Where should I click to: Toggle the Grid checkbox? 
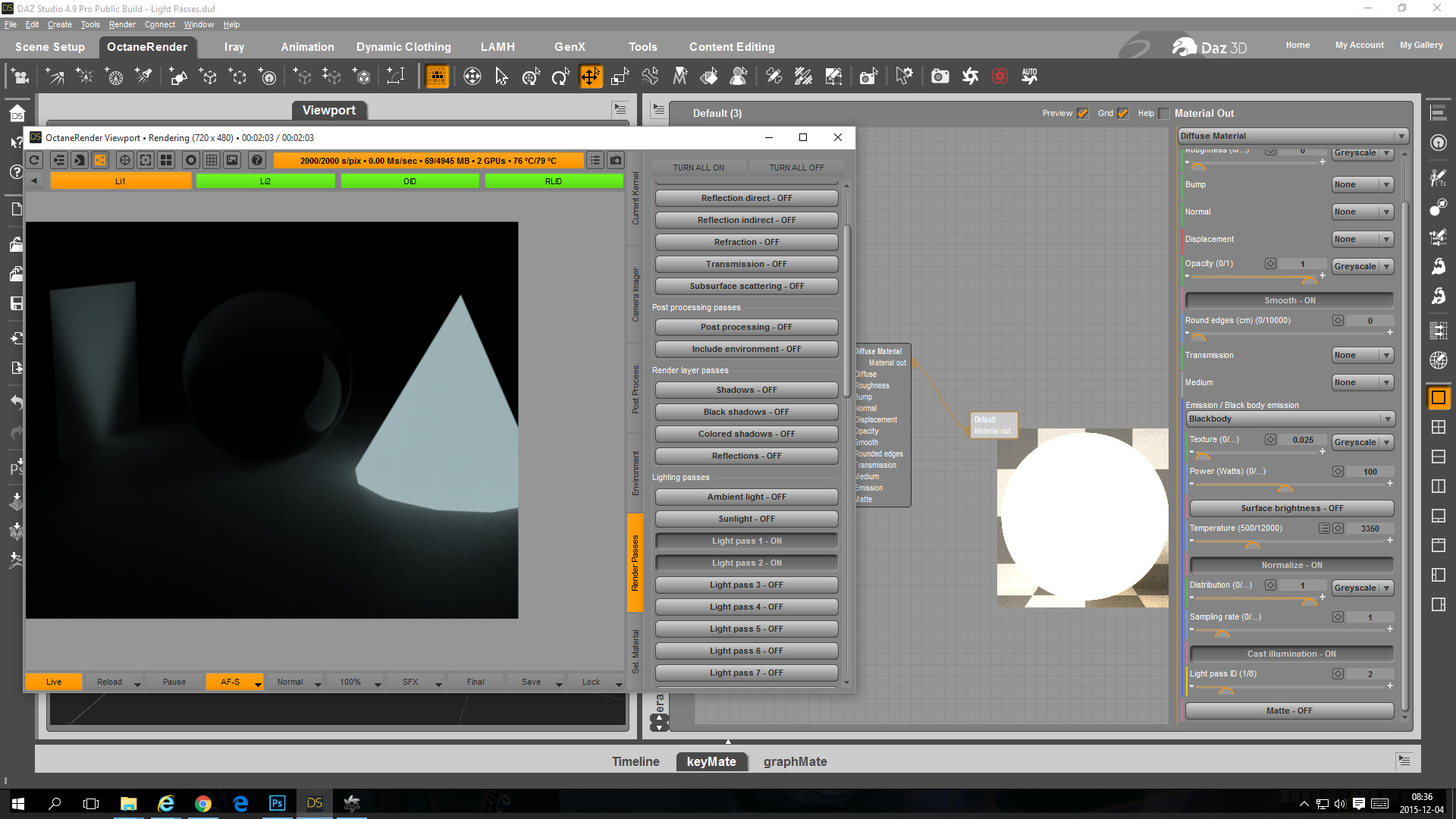coord(1123,114)
